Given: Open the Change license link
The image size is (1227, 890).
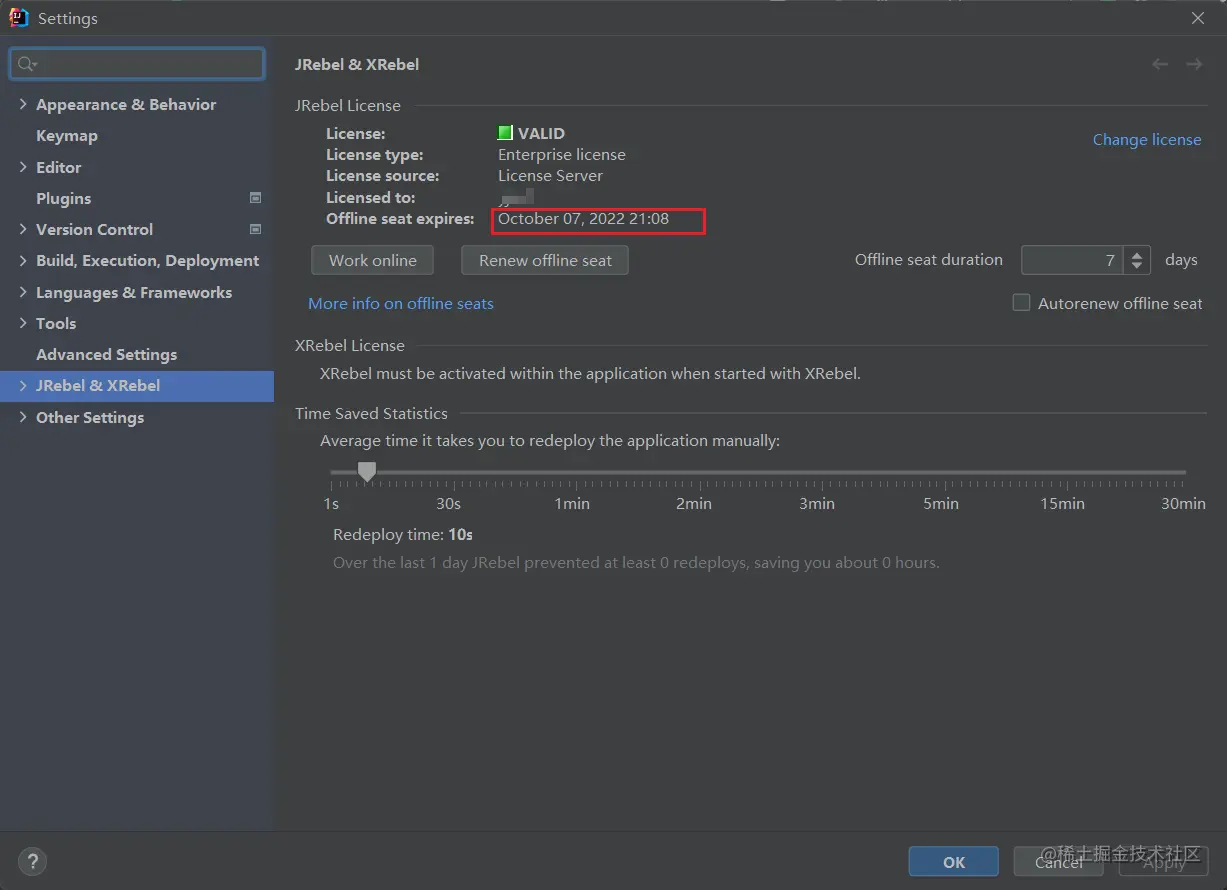Looking at the screenshot, I should coord(1147,139).
